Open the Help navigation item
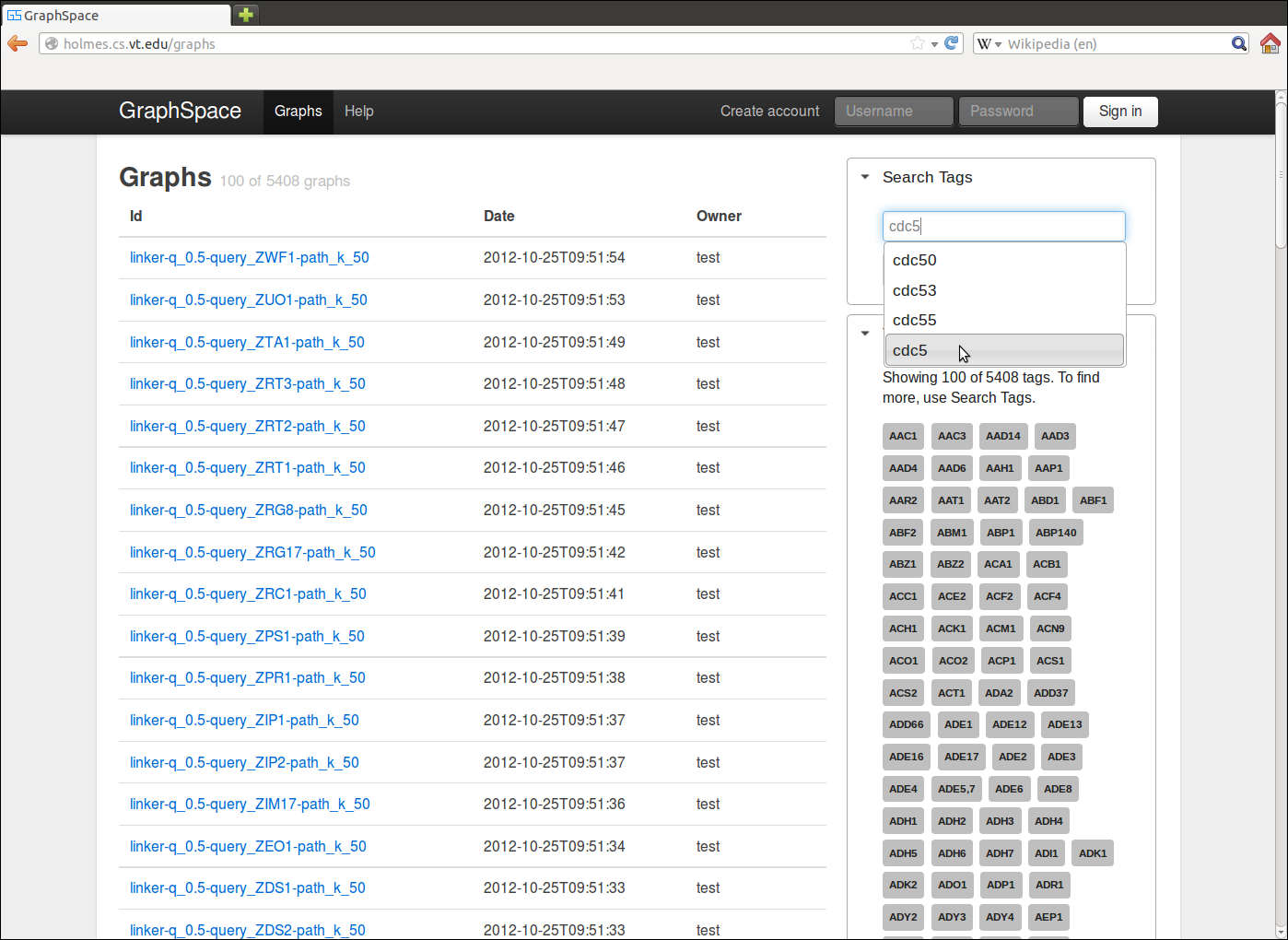This screenshot has width=1288, height=940. pos(359,112)
